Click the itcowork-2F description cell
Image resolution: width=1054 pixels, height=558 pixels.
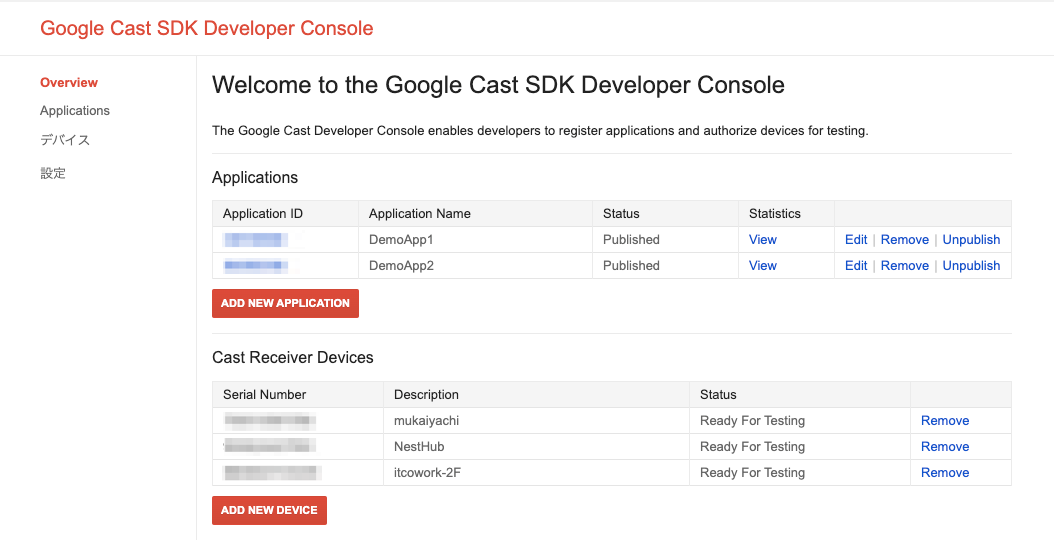(x=536, y=473)
